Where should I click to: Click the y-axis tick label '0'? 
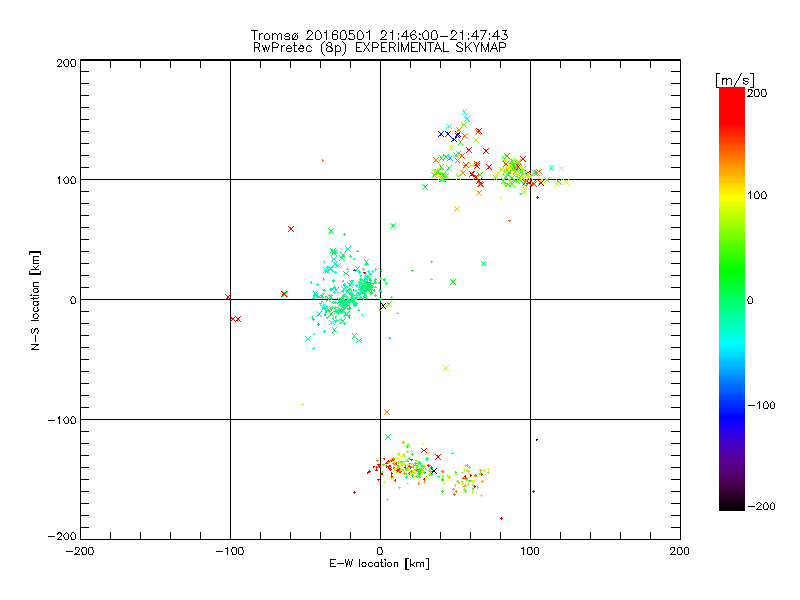(73, 300)
